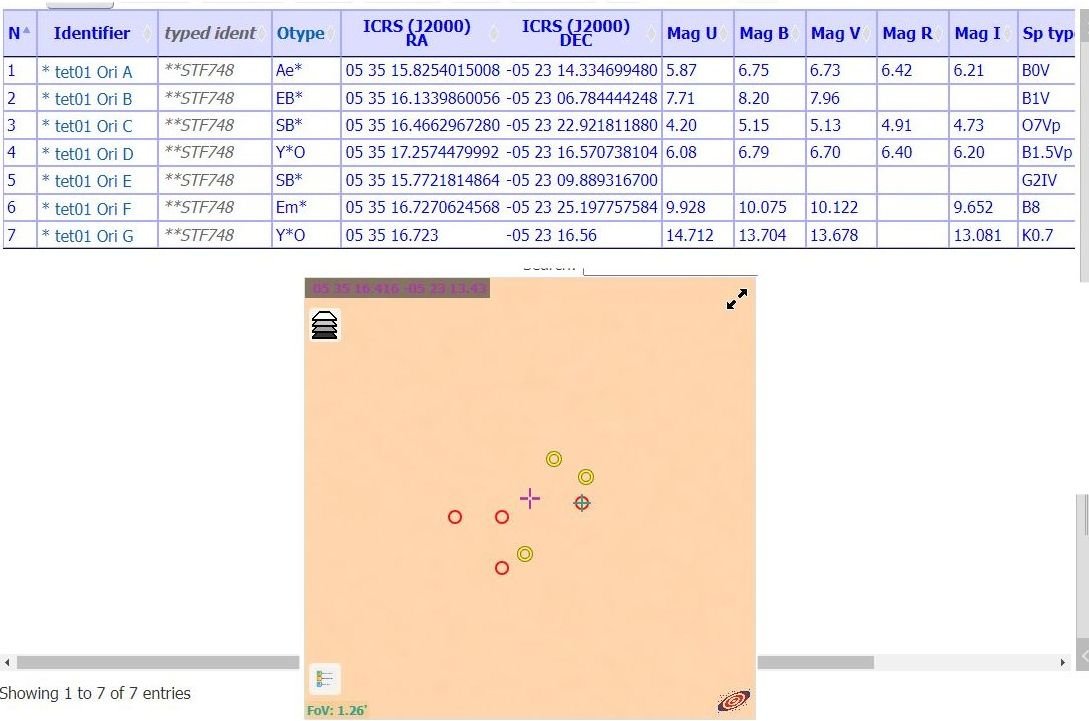The height and width of the screenshot is (721, 1089).
Task: Sort the table by Mag R
Action: point(913,33)
